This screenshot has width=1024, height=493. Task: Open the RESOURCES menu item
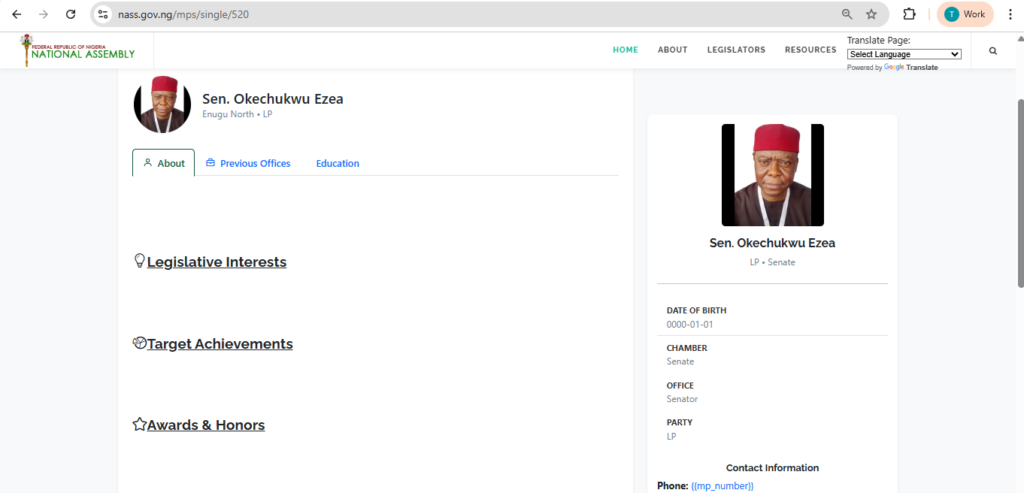coord(810,50)
